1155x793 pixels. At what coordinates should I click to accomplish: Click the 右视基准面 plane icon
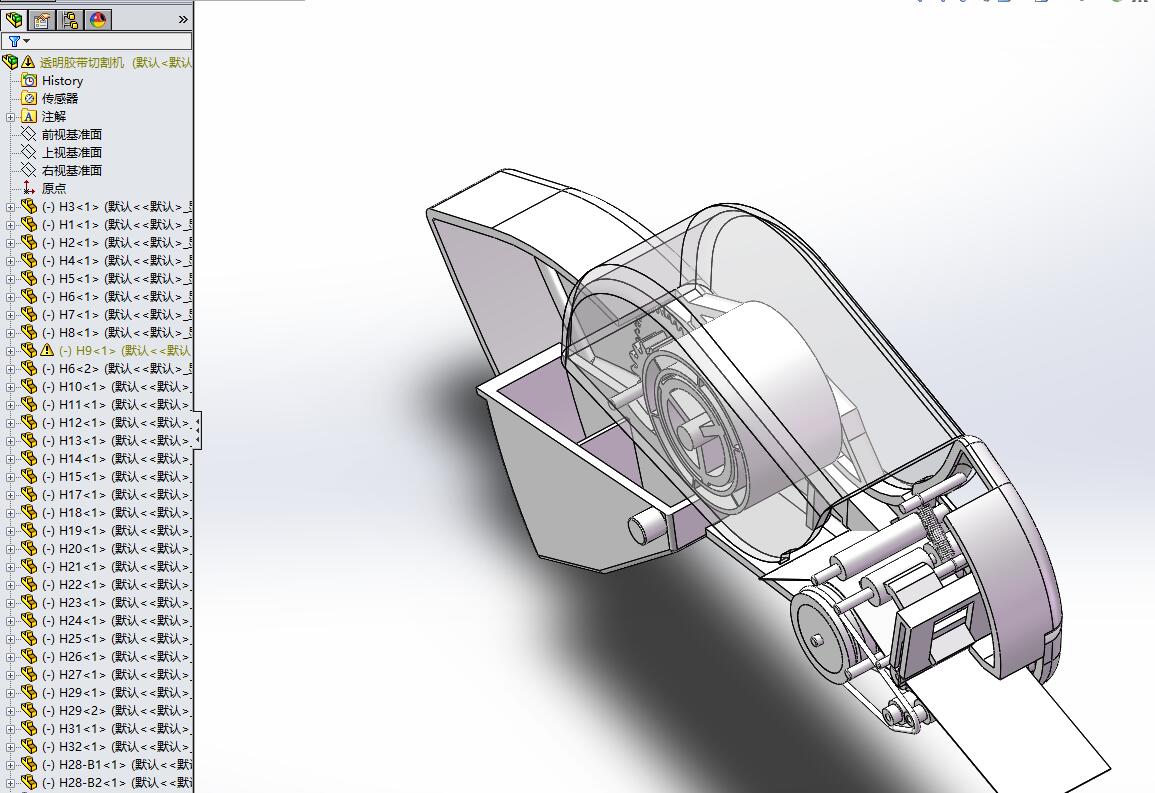pos(29,170)
